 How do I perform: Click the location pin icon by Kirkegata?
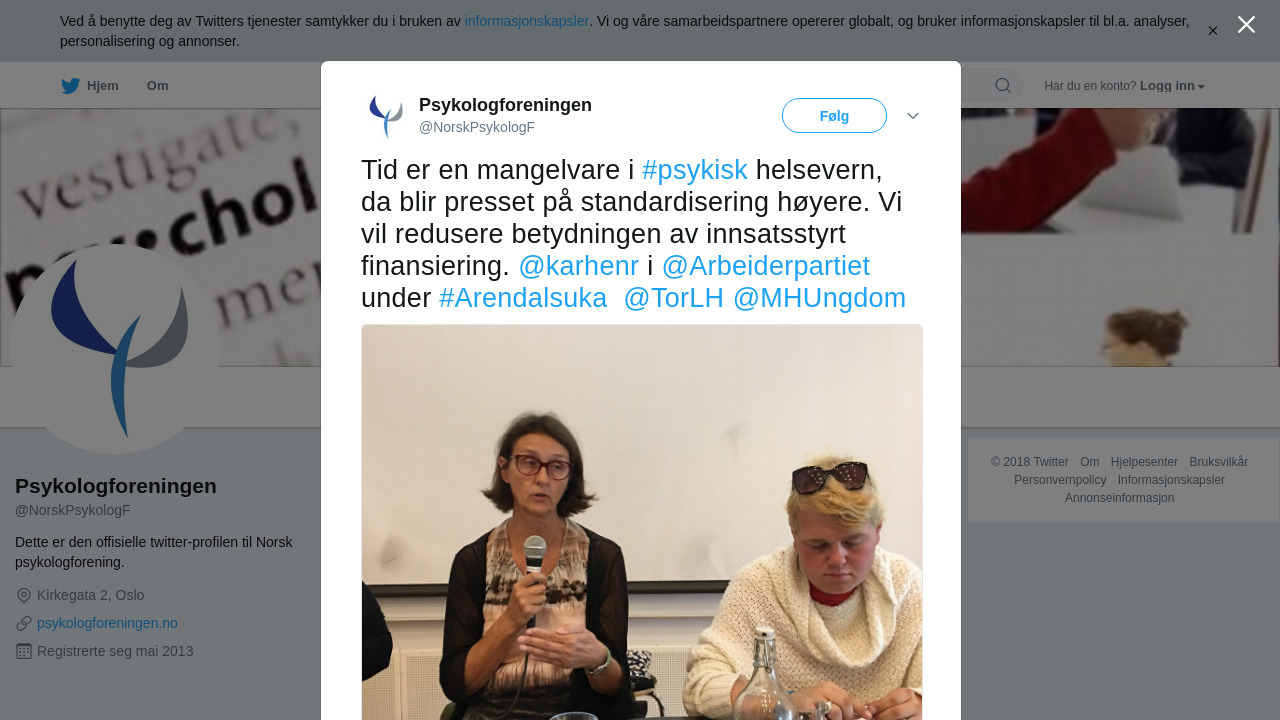(24, 595)
